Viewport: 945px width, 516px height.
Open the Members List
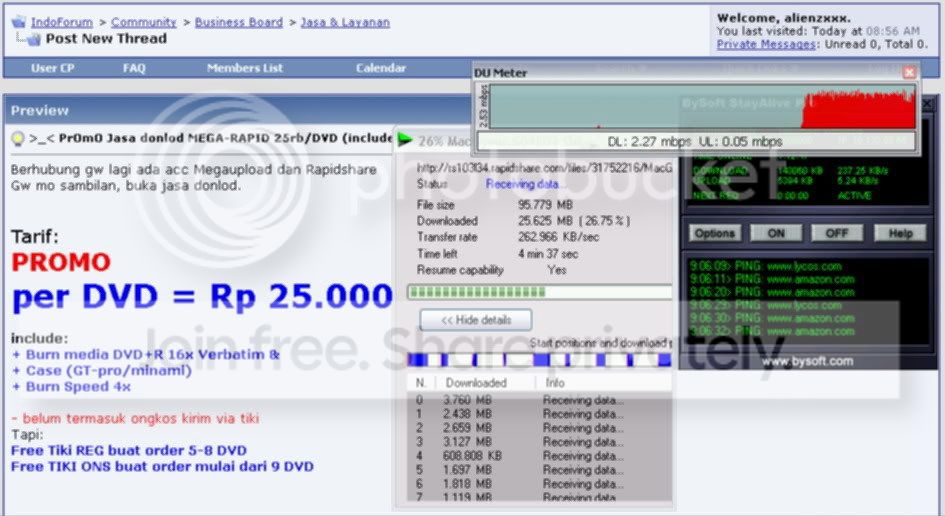tap(245, 68)
